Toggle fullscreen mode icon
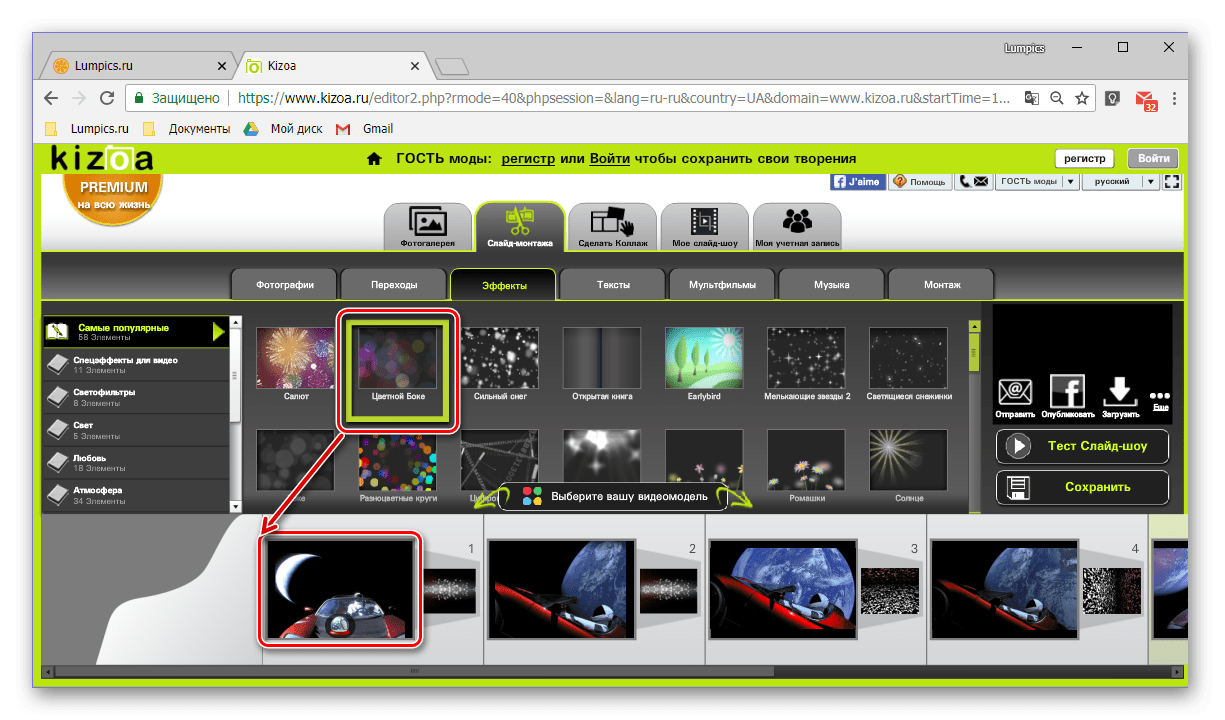The height and width of the screenshot is (720, 1225). click(x=1173, y=181)
